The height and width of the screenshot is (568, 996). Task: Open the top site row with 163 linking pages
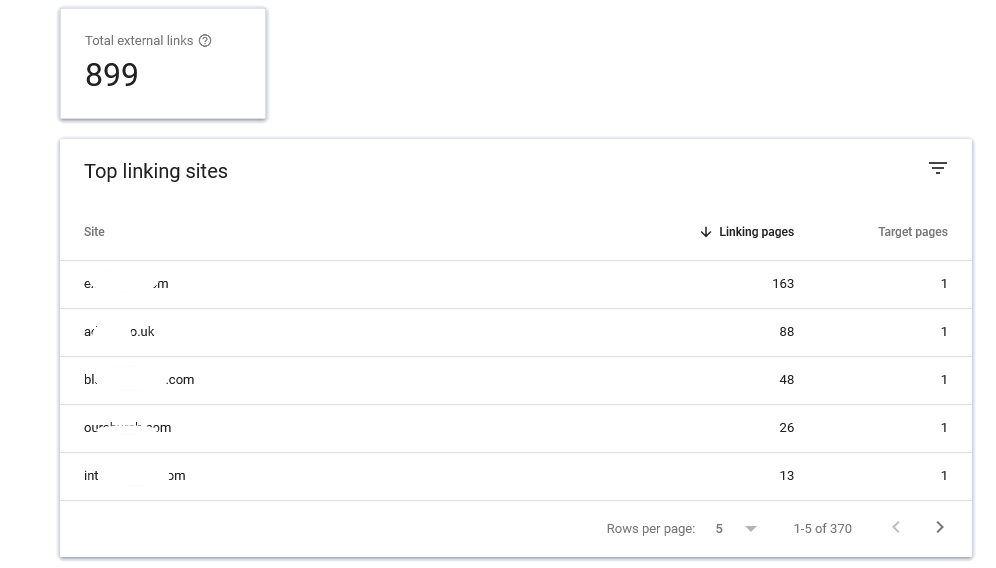pyautogui.click(x=516, y=285)
